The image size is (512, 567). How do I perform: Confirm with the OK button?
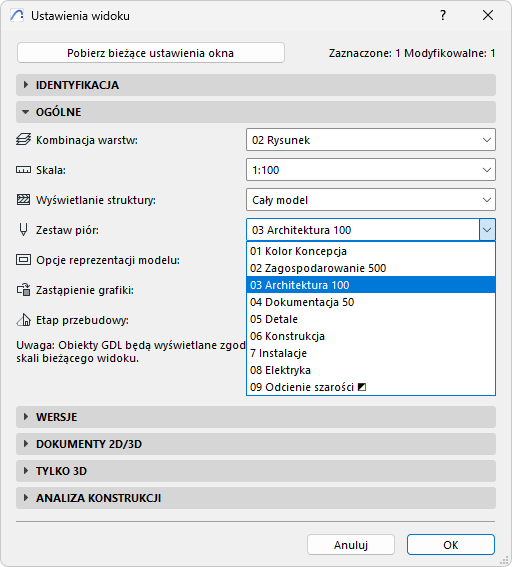pos(451,545)
